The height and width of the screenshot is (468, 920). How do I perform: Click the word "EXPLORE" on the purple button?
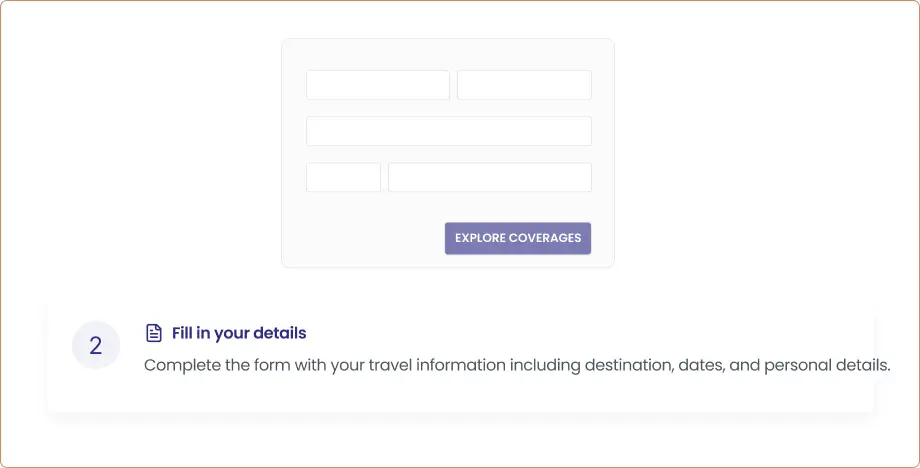click(480, 238)
